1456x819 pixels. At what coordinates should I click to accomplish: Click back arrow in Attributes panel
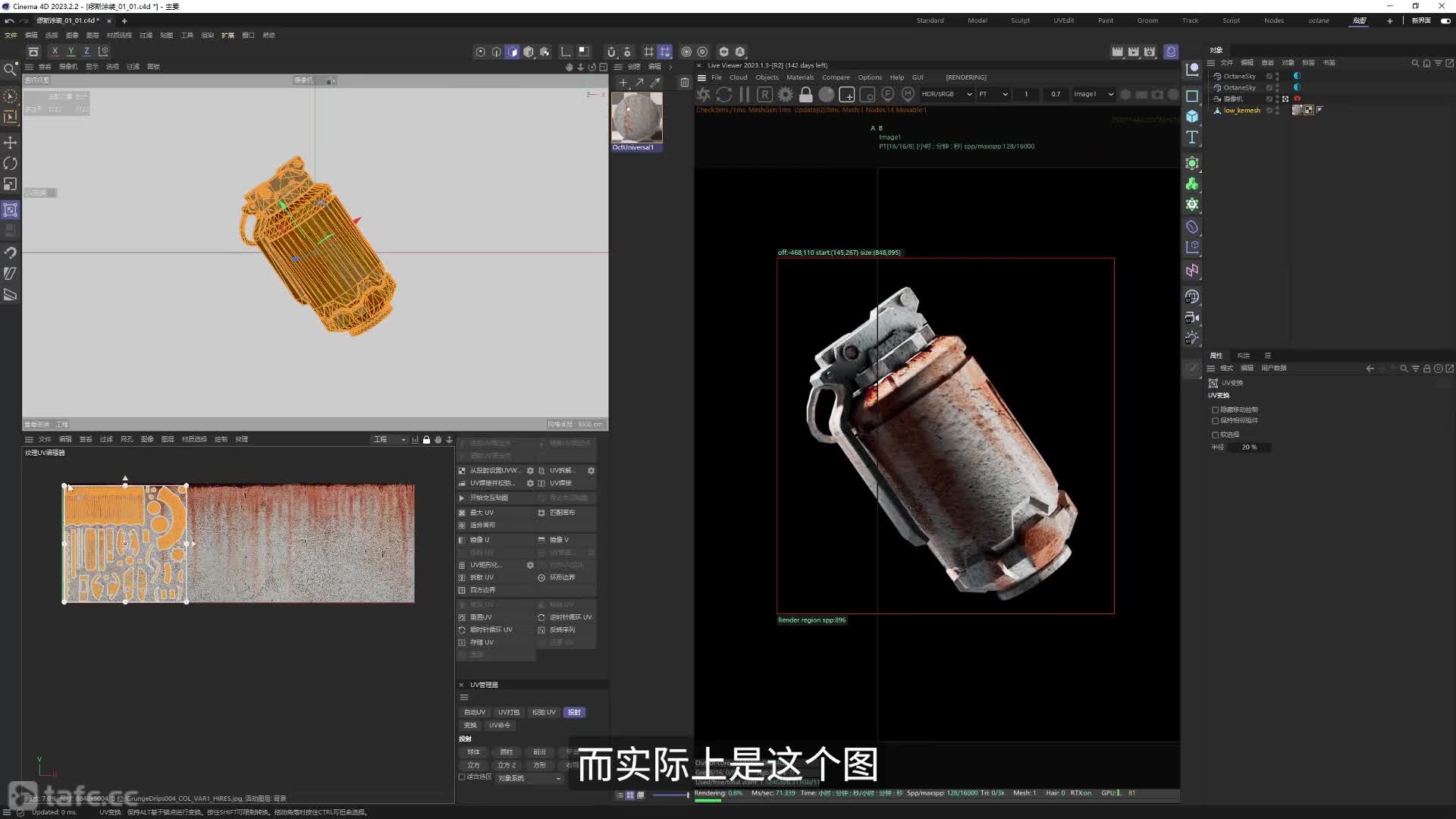(1370, 369)
